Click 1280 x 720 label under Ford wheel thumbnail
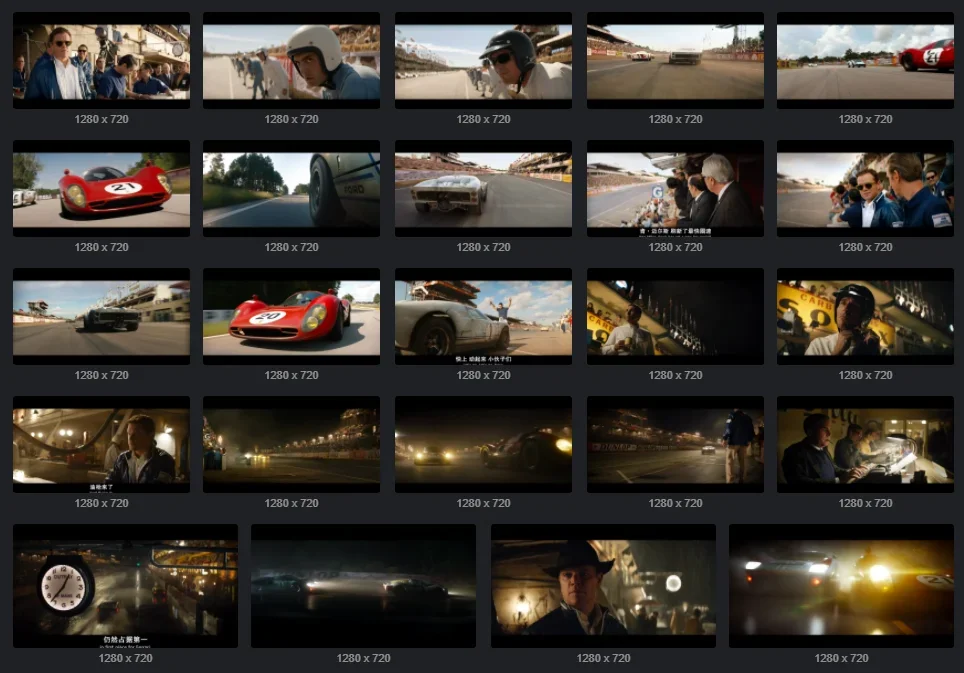This screenshot has width=964, height=673. tap(291, 247)
